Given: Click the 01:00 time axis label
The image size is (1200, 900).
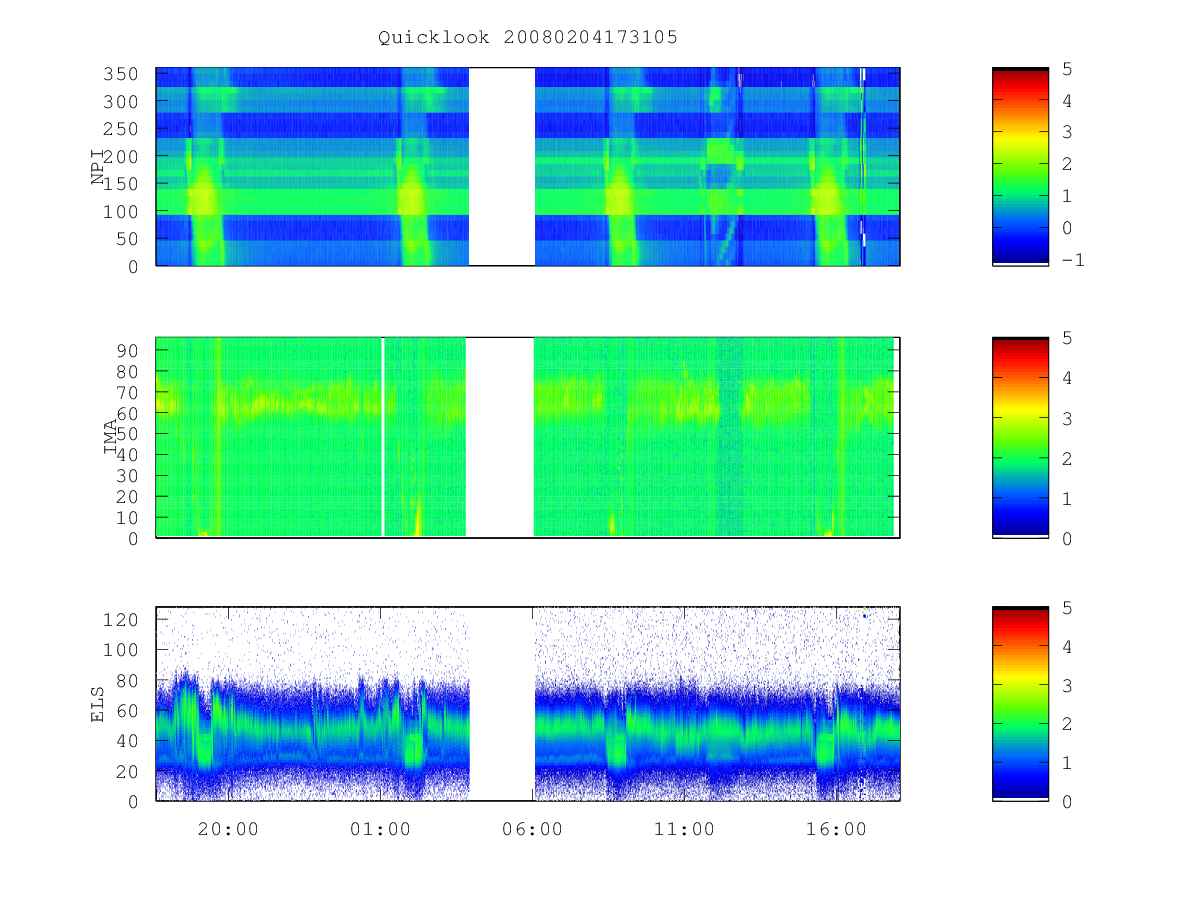Looking at the screenshot, I should (381, 829).
